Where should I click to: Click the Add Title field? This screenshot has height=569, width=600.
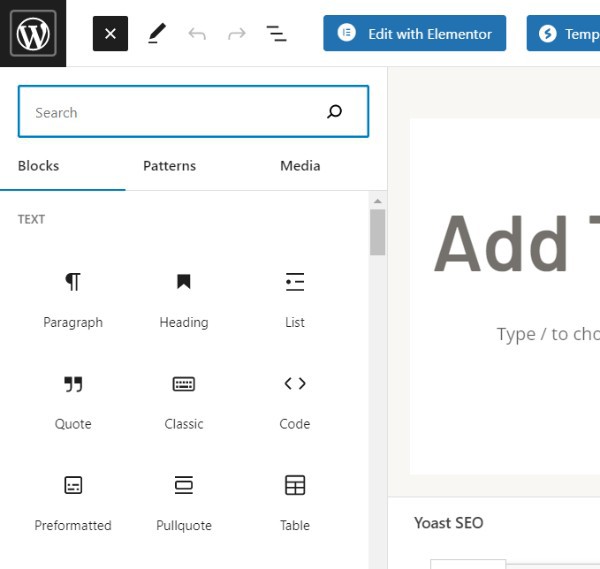[x=517, y=243]
